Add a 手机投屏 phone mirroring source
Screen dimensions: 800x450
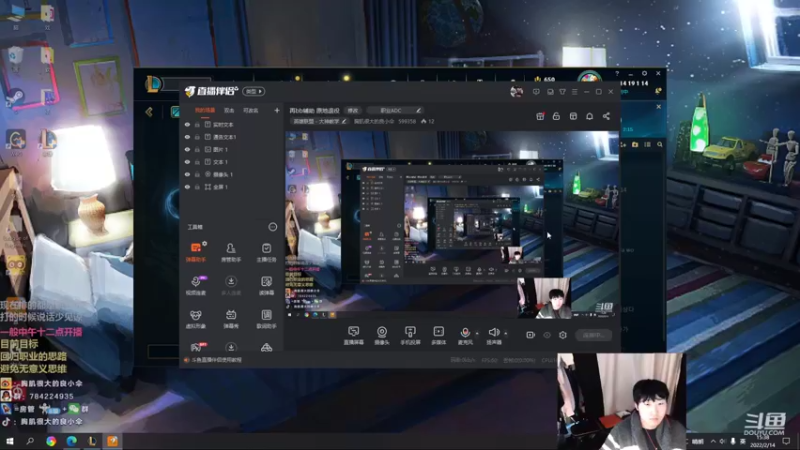tap(410, 335)
